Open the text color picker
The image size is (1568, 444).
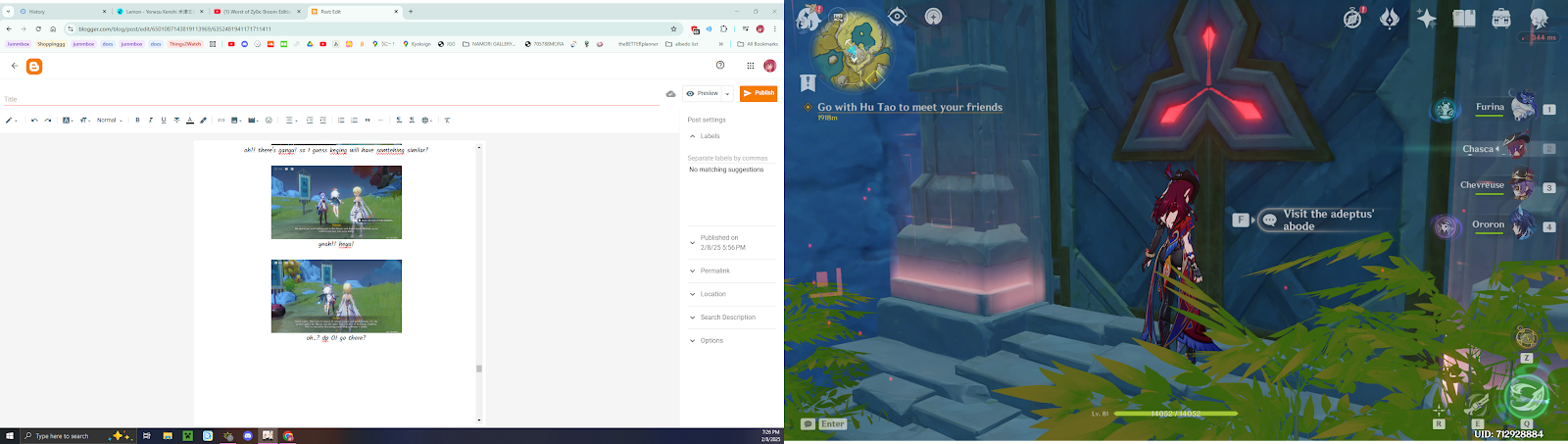point(190,121)
